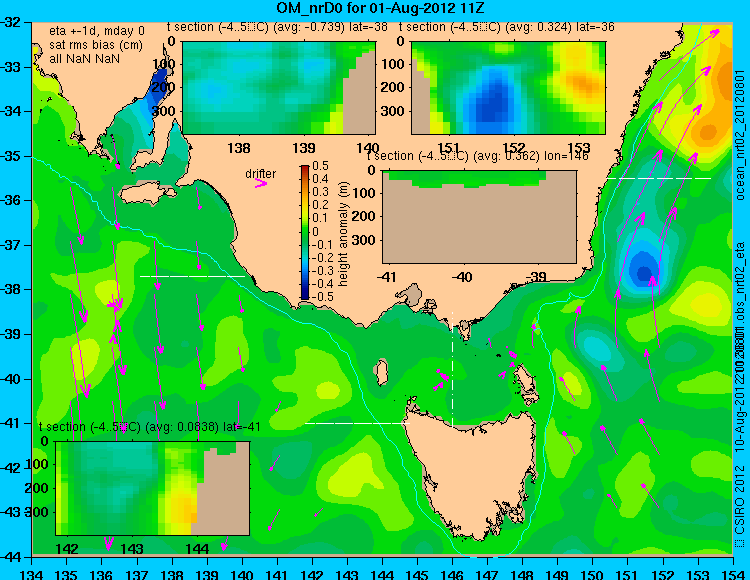Click the white dashed section line west of Tasmania
The height and width of the screenshot is (580, 750).
tap(357, 423)
